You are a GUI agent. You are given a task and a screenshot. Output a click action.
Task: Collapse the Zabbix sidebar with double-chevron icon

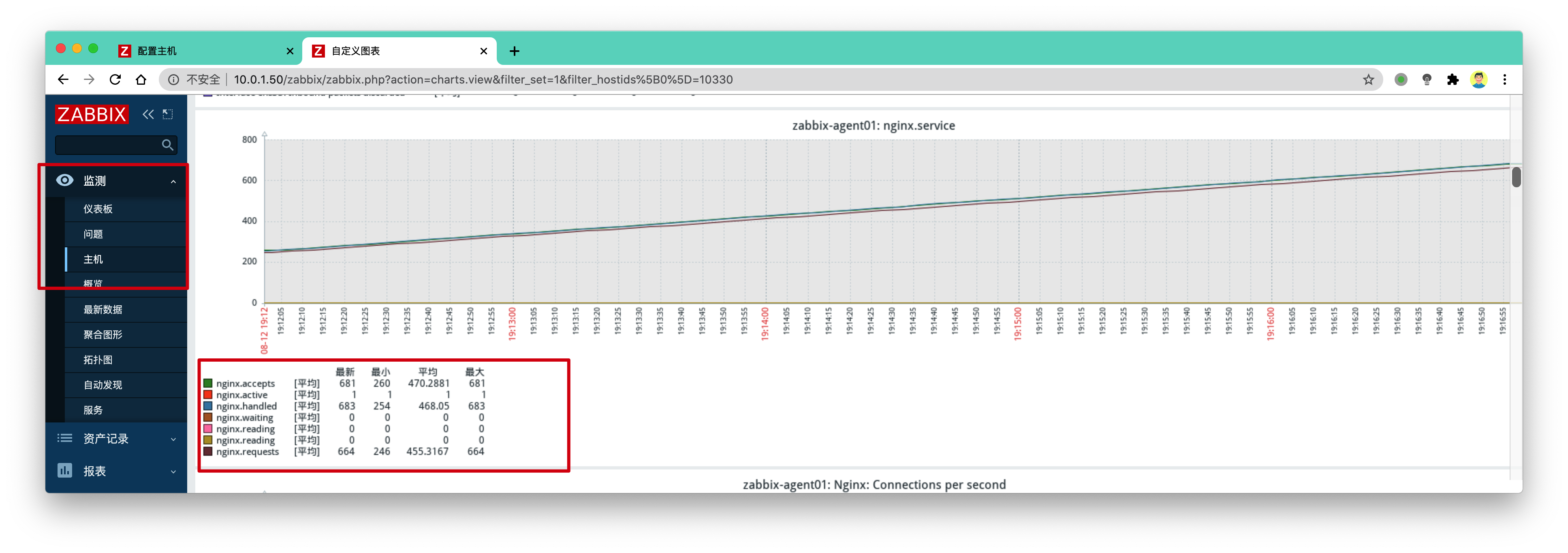click(148, 114)
